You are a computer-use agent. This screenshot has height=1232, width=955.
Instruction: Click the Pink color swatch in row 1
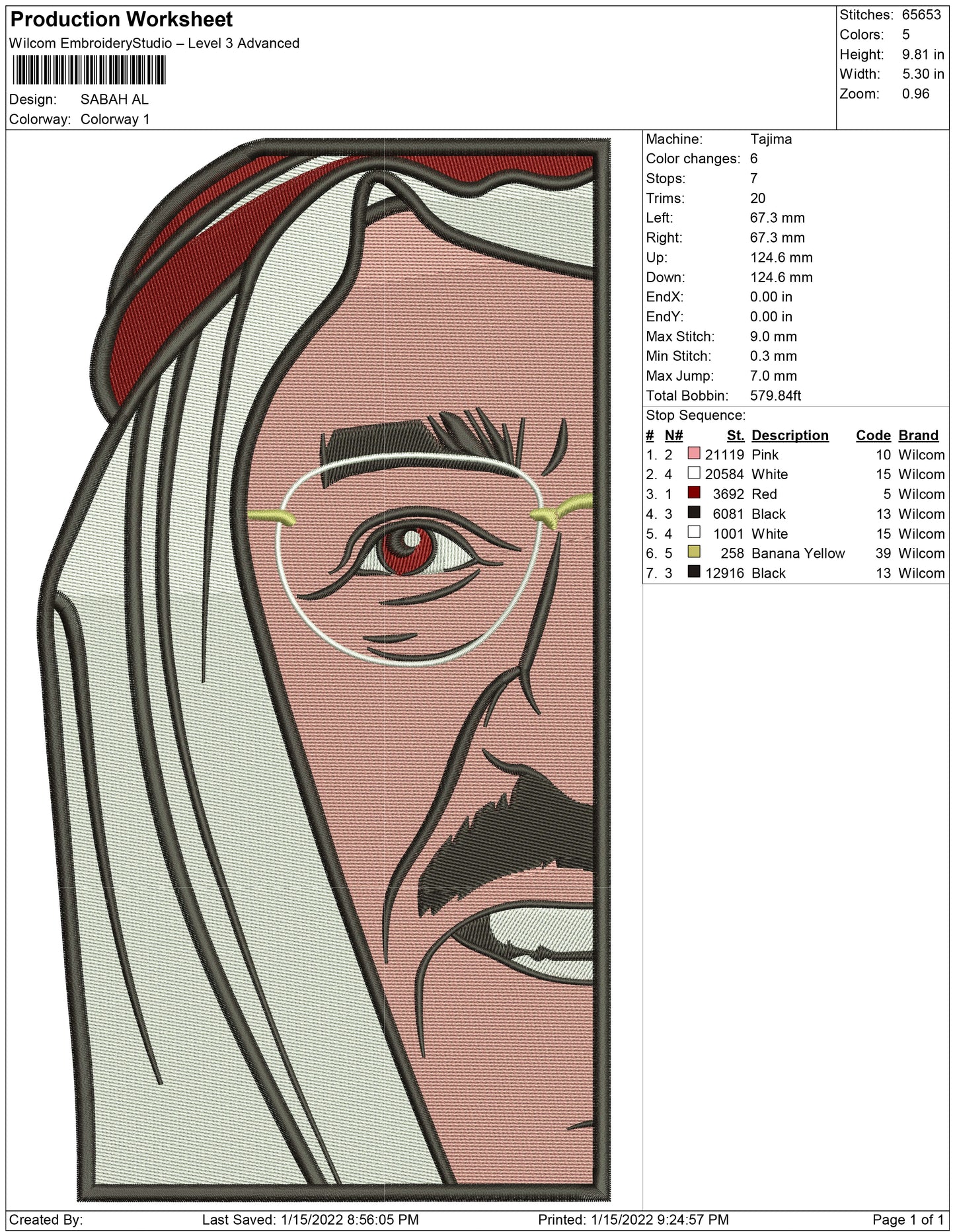pos(693,453)
